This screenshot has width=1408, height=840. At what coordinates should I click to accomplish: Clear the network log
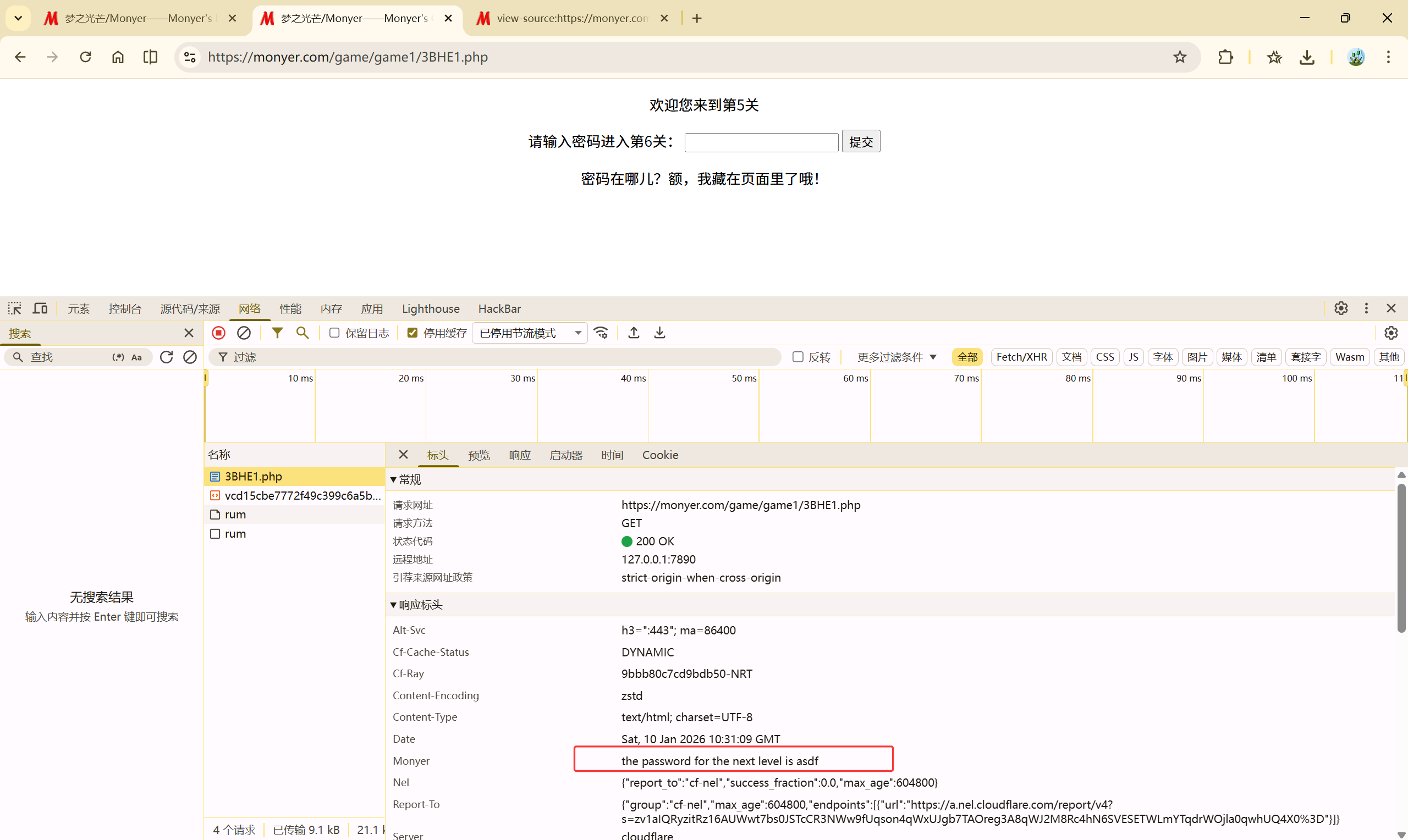[x=244, y=333]
